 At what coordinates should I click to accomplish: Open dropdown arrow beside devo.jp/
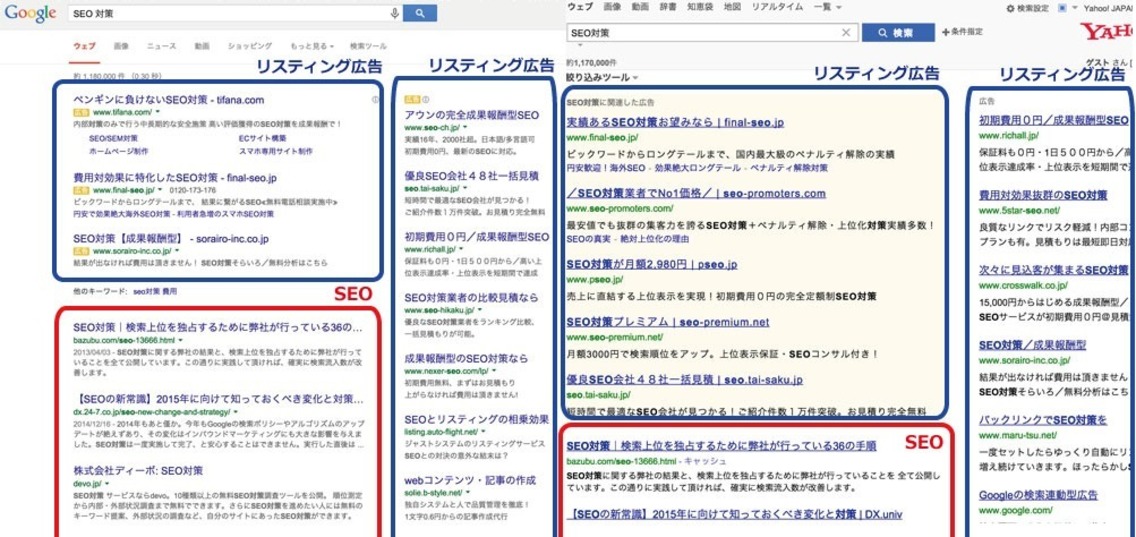click(x=105, y=483)
